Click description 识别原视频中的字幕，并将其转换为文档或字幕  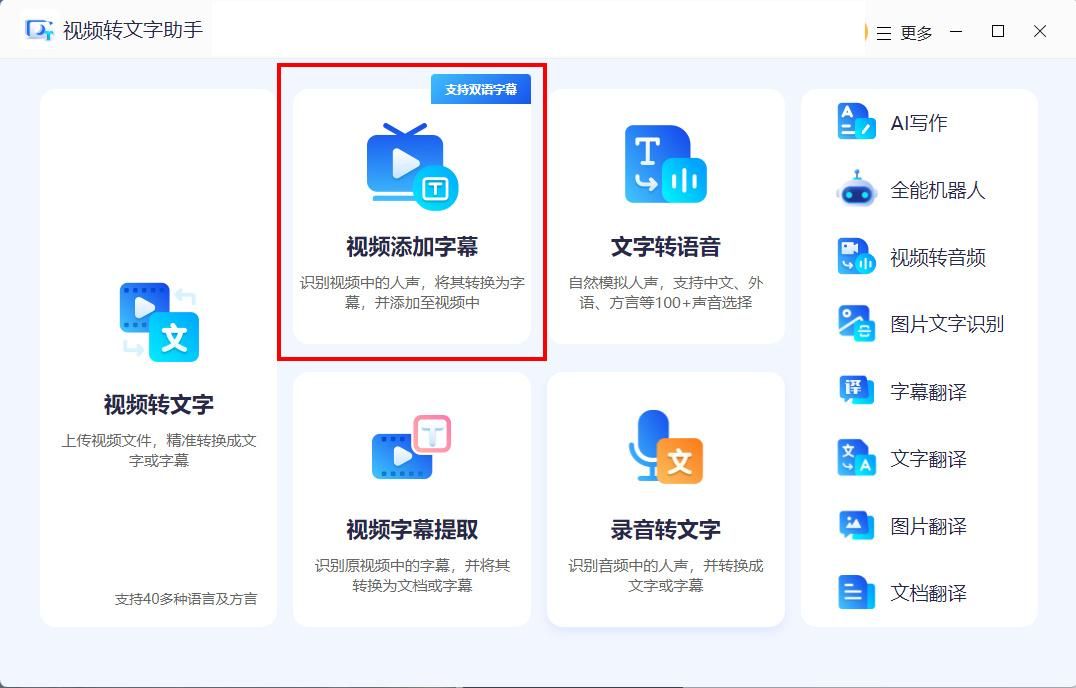point(412,575)
